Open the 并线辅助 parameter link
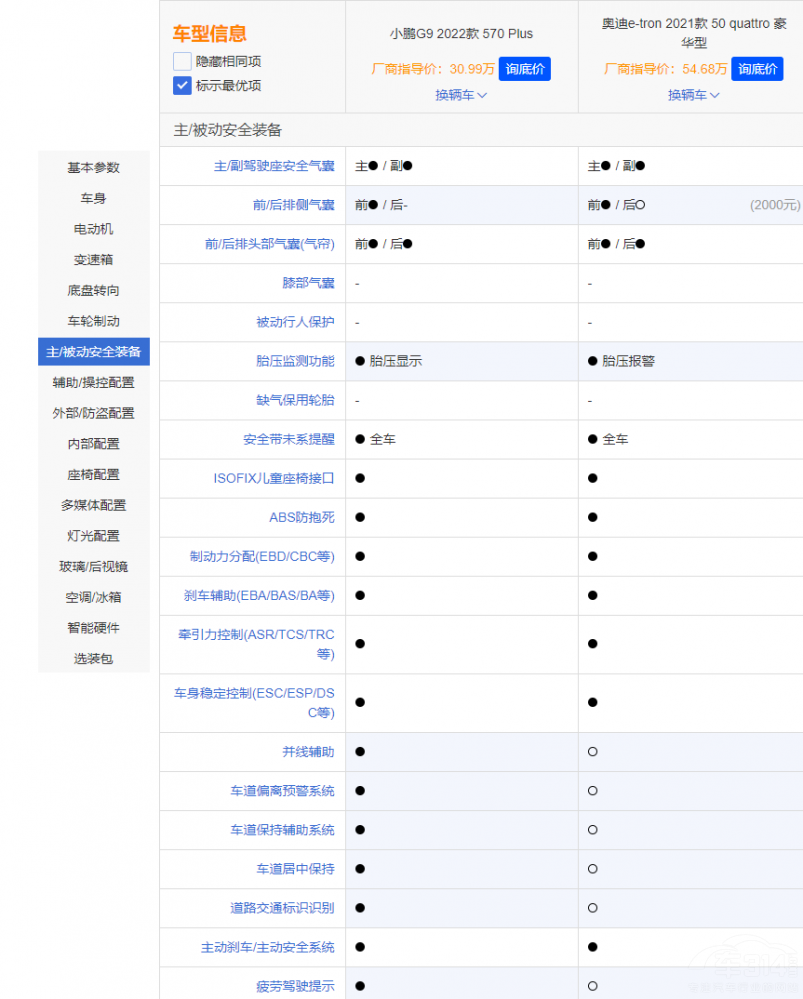803x999 pixels. [x=308, y=751]
